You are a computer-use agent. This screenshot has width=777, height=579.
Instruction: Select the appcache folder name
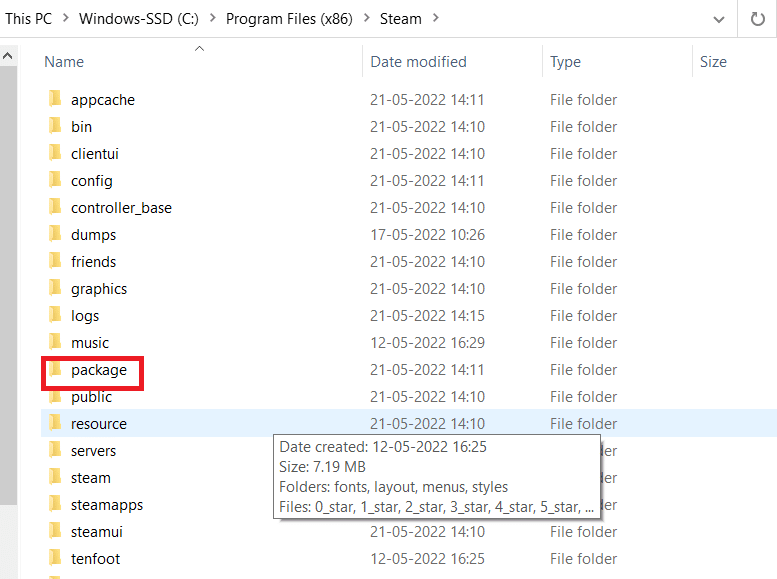103,100
